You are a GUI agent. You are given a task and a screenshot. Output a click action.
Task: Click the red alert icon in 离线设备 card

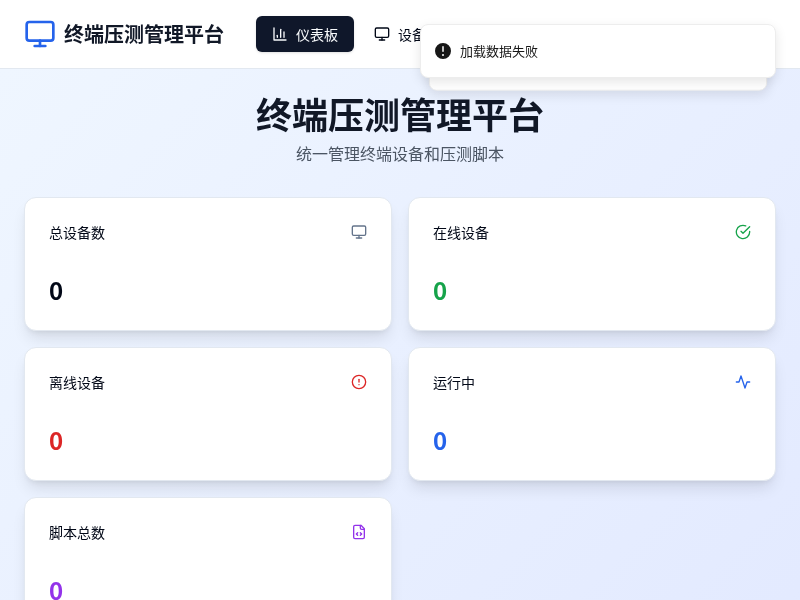(359, 382)
